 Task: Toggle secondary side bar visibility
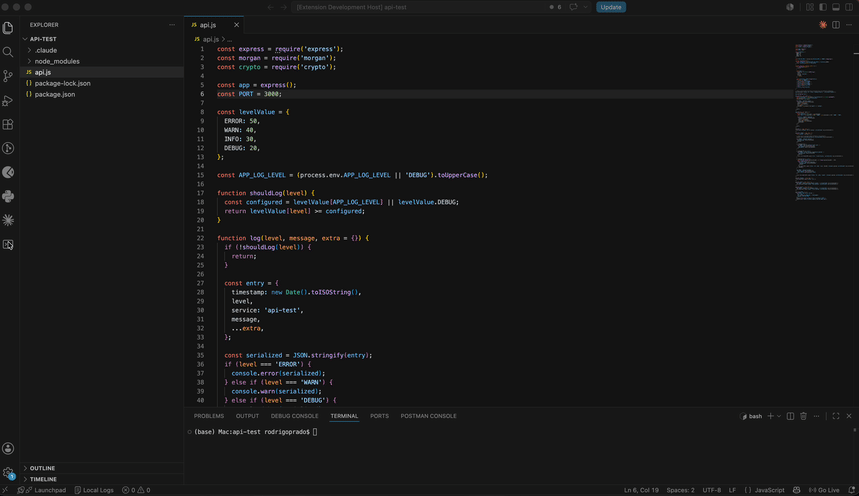pyautogui.click(x=849, y=7)
